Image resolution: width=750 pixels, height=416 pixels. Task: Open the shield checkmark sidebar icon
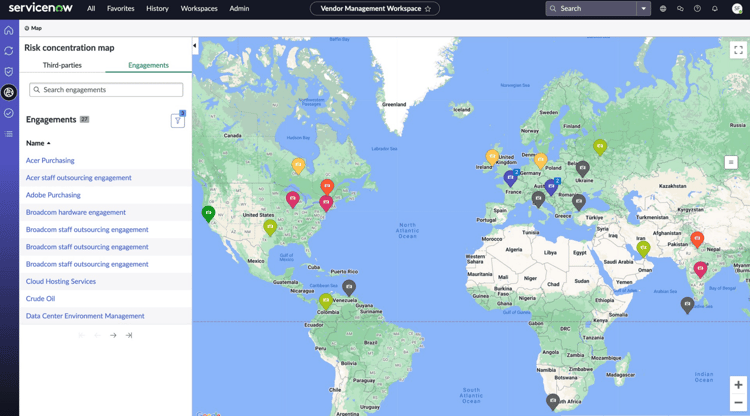tap(9, 72)
